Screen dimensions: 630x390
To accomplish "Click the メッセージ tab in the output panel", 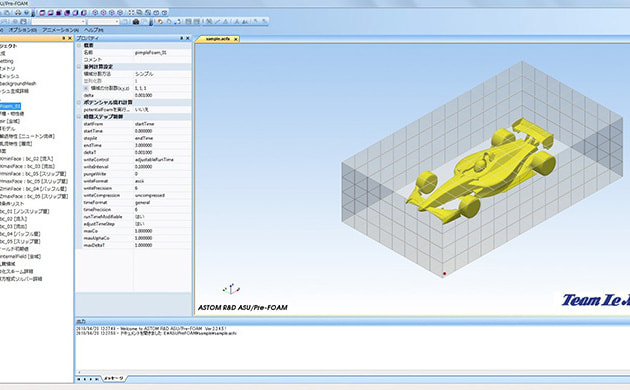I will click(114, 379).
